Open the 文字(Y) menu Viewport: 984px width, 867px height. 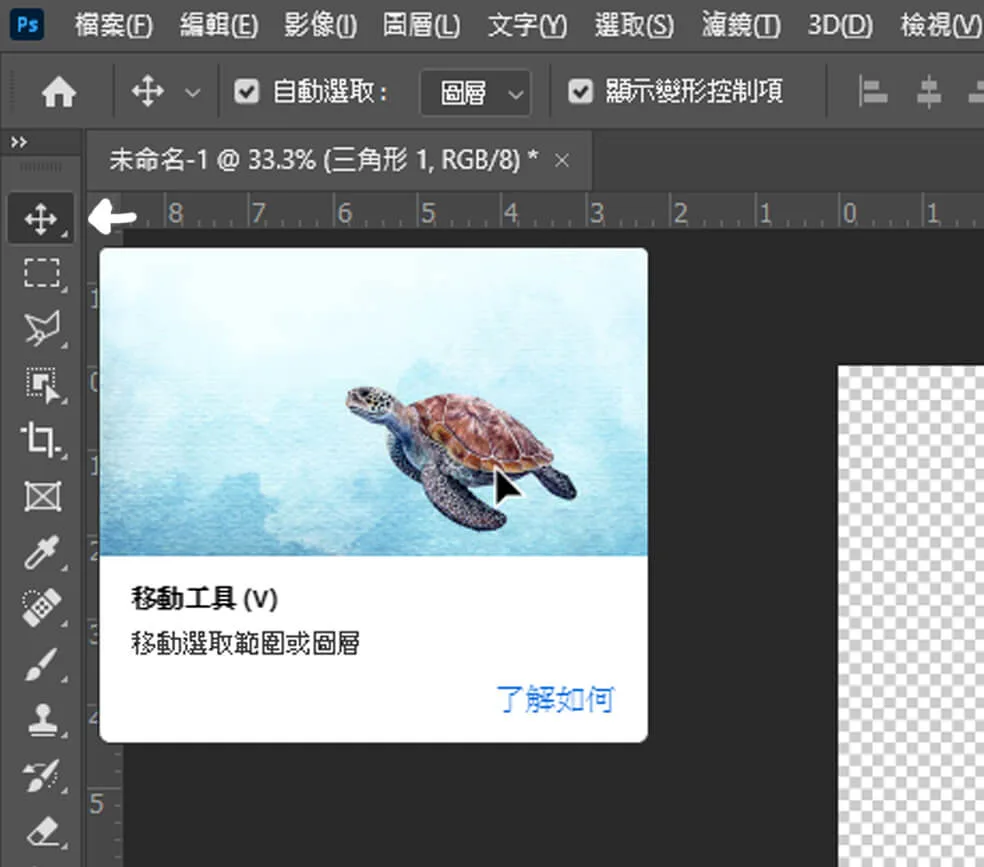coord(527,26)
